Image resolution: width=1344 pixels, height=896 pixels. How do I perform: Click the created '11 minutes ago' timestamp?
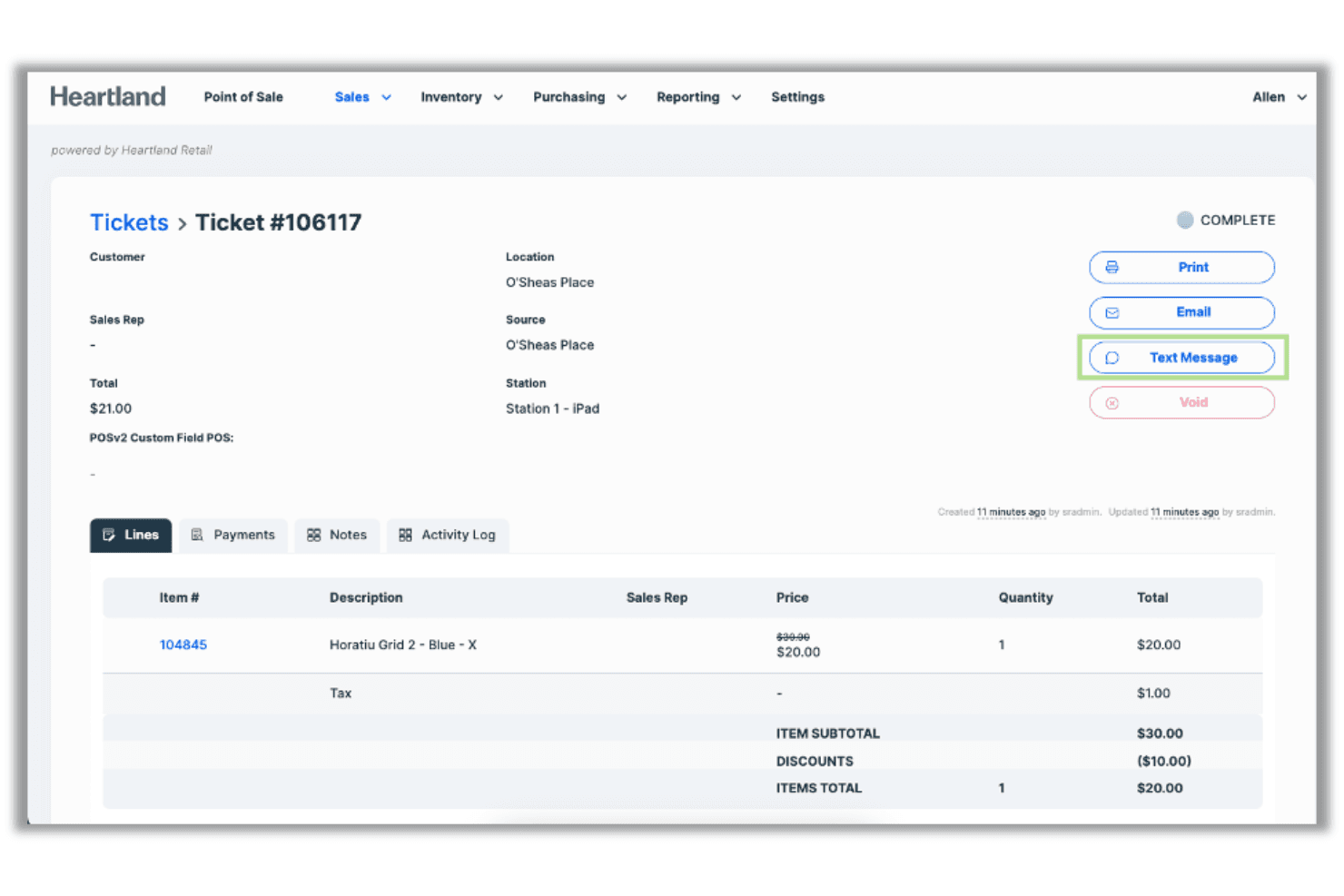(1011, 512)
